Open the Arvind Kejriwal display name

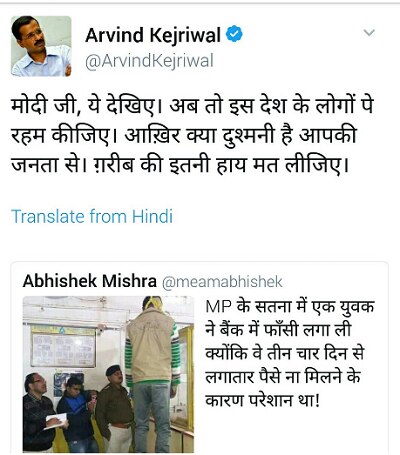153,35
